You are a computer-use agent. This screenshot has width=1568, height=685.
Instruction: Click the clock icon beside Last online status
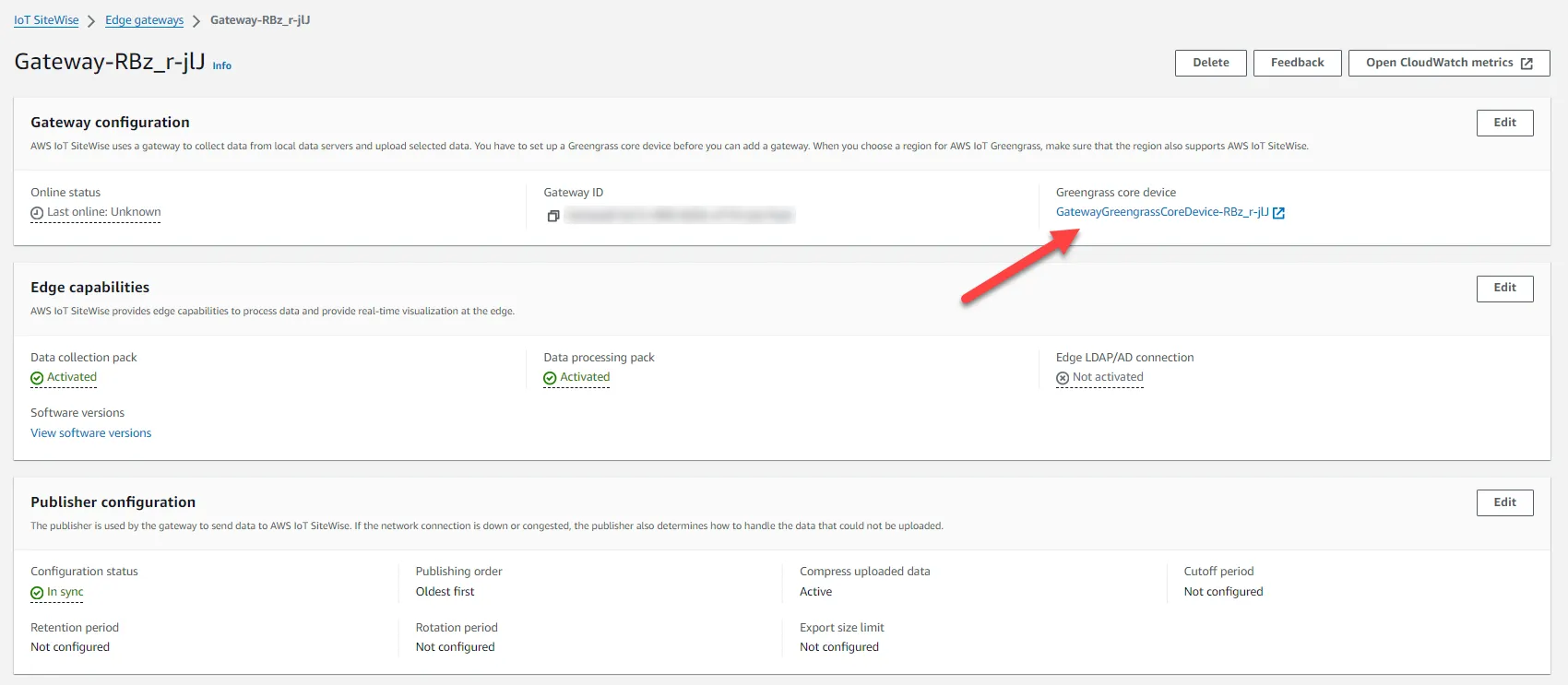click(37, 213)
